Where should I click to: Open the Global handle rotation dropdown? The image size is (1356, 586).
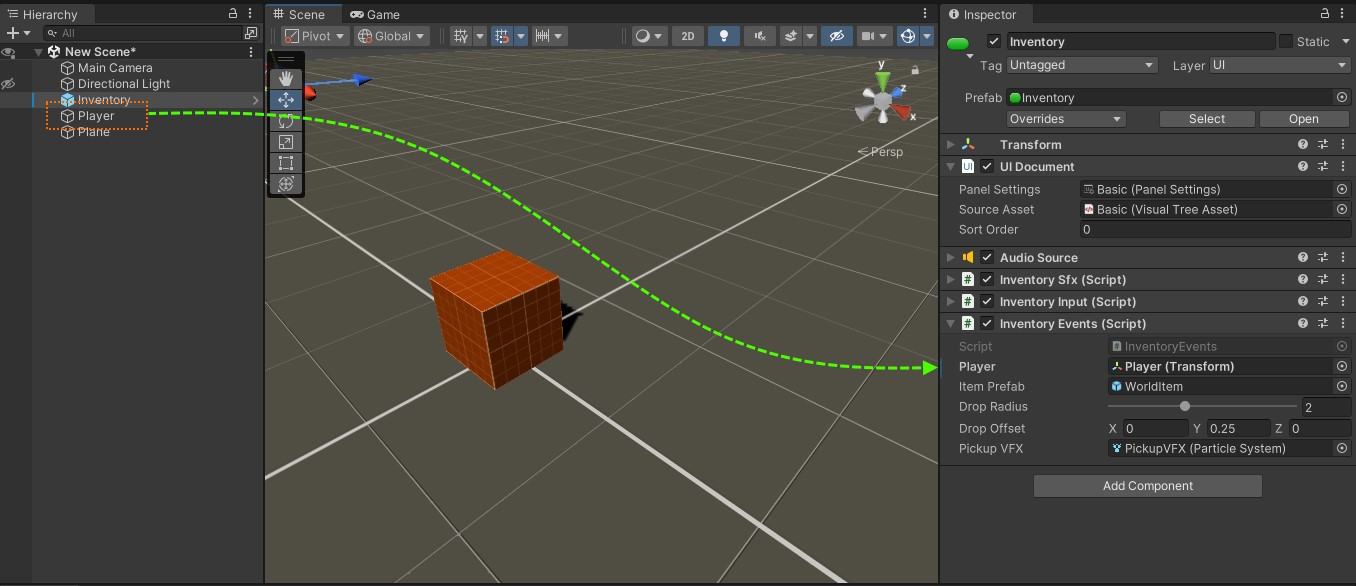pyautogui.click(x=392, y=36)
